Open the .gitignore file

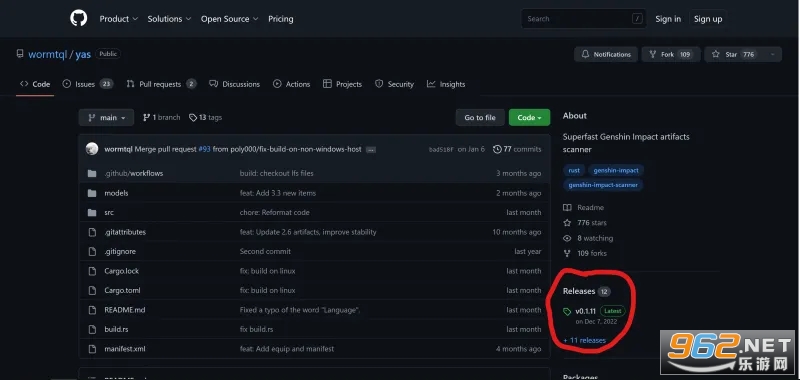point(120,251)
